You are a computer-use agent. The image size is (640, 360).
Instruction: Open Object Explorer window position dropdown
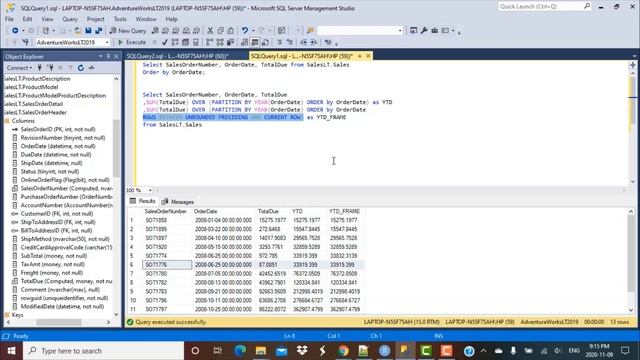coord(100,56)
